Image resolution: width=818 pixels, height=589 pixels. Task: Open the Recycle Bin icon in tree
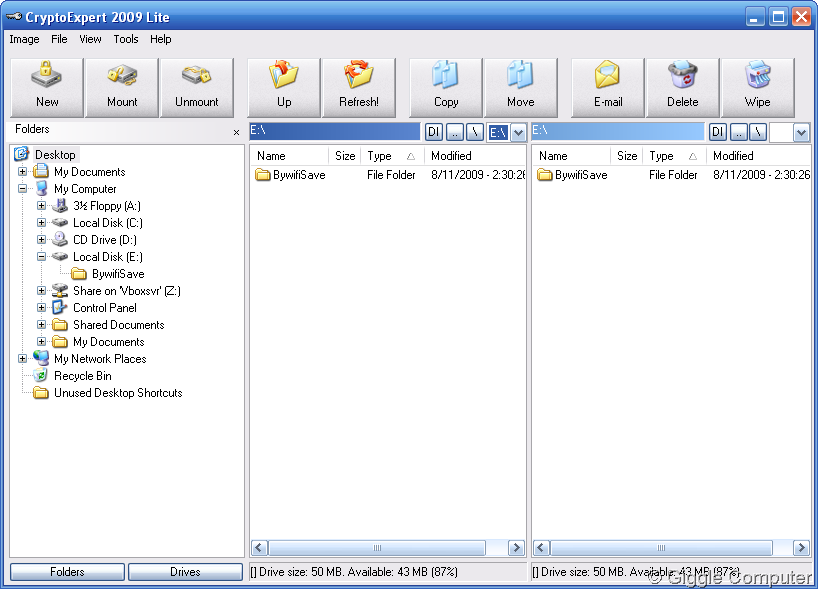click(x=41, y=376)
